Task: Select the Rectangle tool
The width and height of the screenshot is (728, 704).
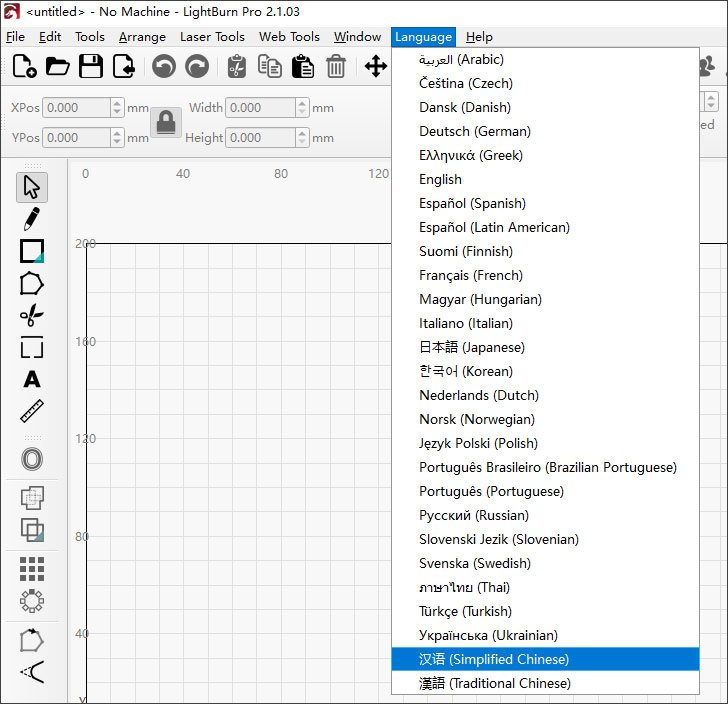Action: 32,251
